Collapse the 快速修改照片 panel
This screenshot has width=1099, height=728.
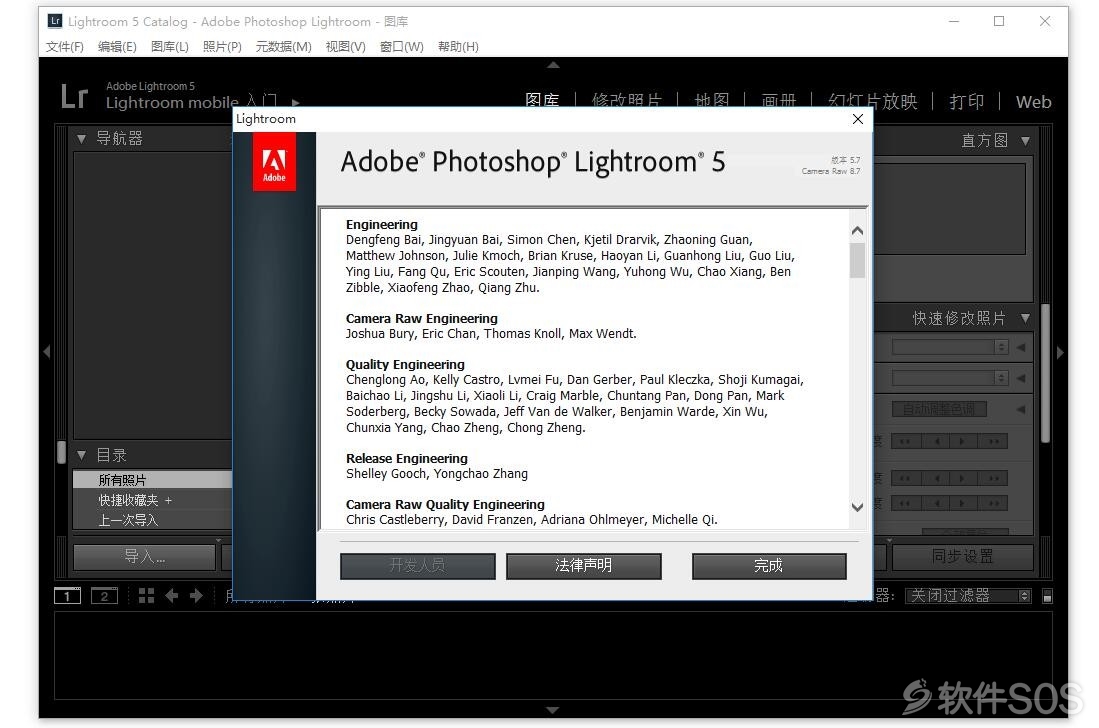[1025, 318]
